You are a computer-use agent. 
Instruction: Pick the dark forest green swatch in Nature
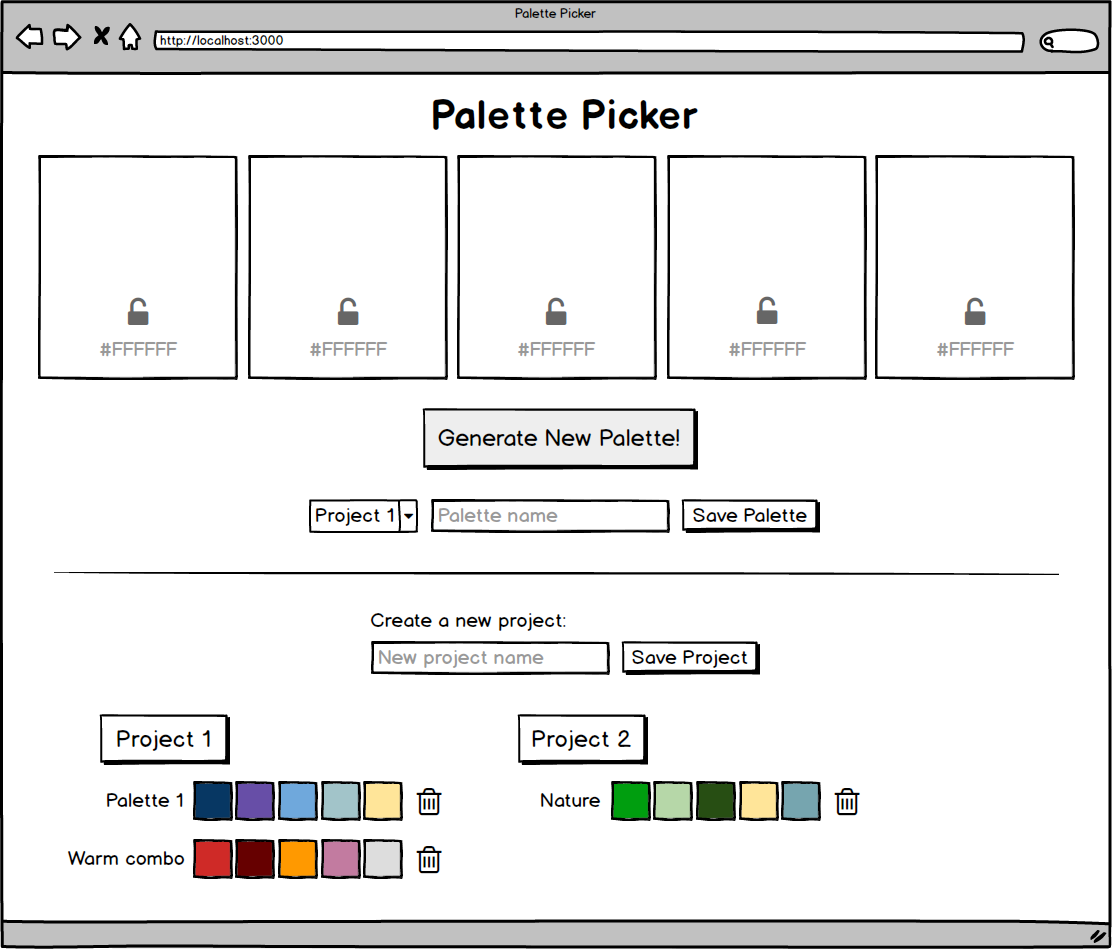click(x=716, y=801)
